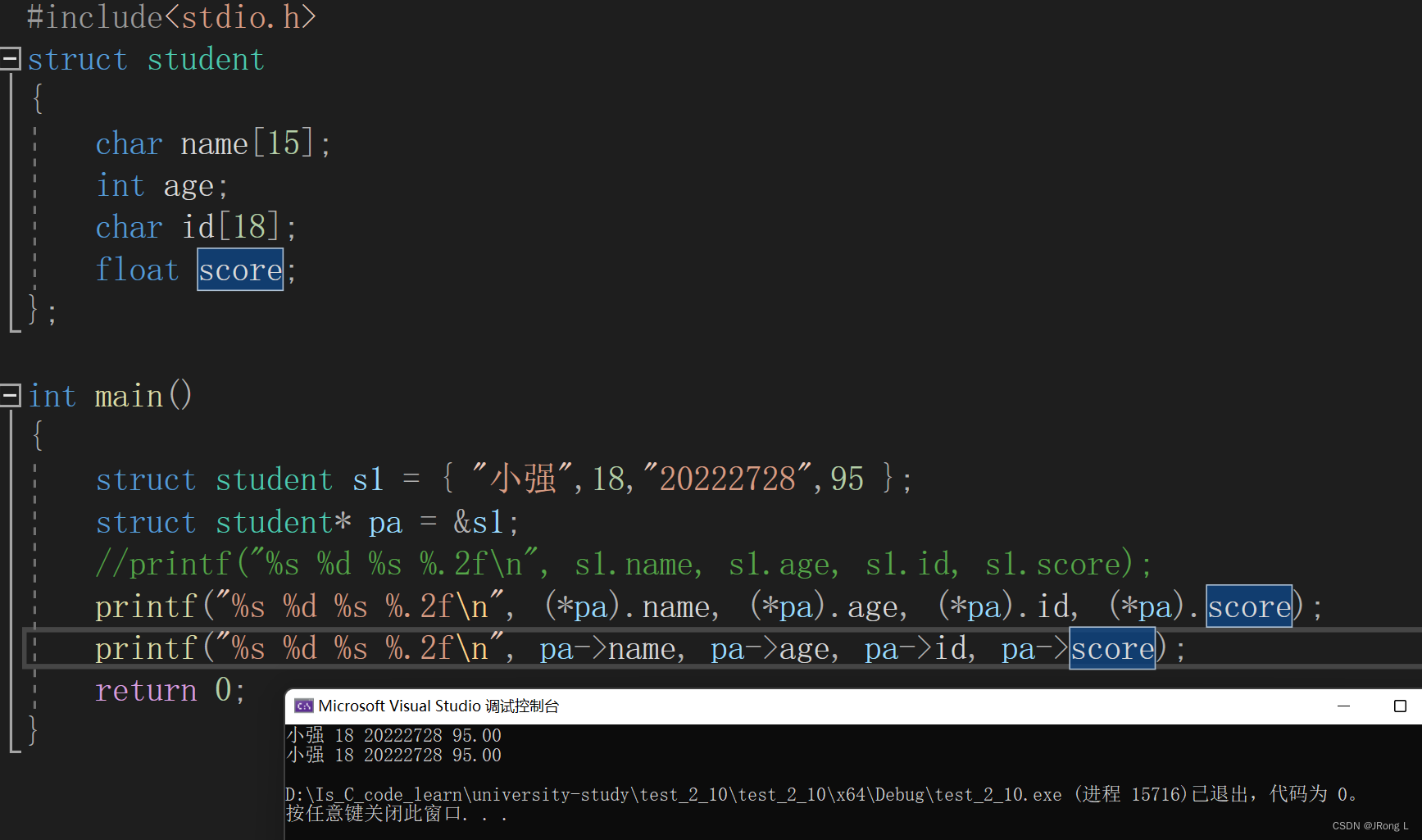Click the first console output line
This screenshot has width=1422, height=840.
click(393, 735)
